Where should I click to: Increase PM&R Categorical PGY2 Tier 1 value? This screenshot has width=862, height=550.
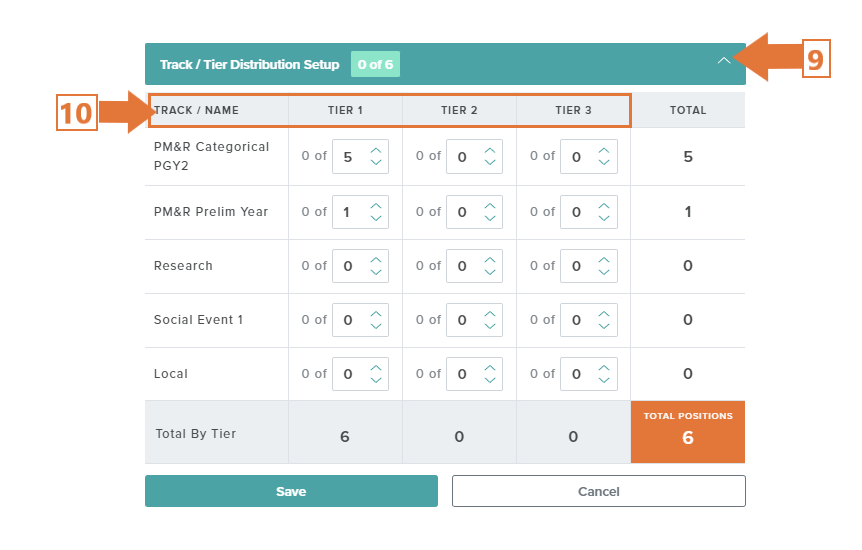tap(376, 151)
